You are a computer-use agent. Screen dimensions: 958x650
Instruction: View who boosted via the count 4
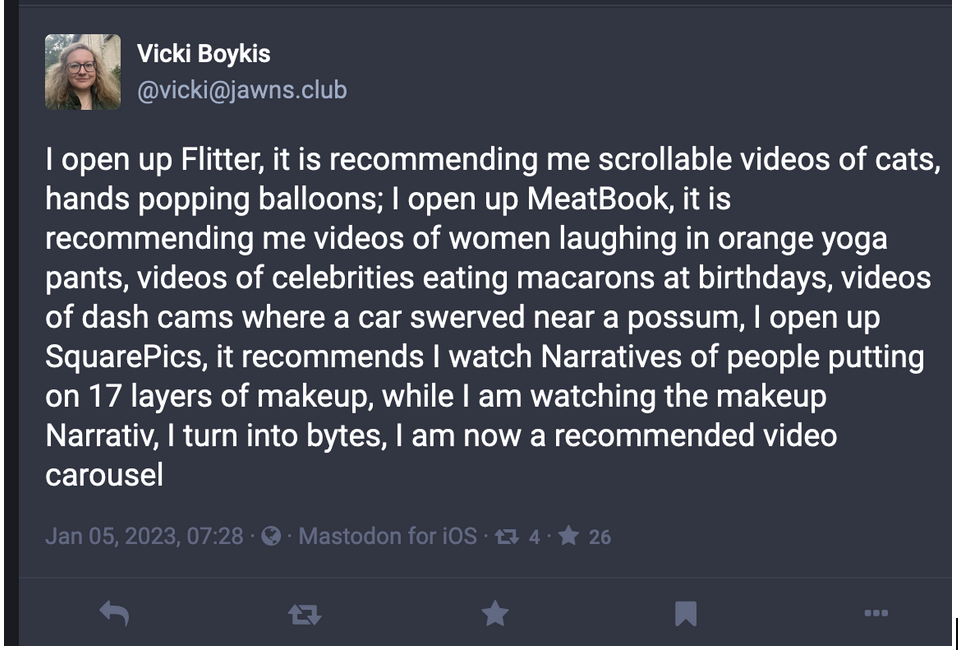[534, 537]
